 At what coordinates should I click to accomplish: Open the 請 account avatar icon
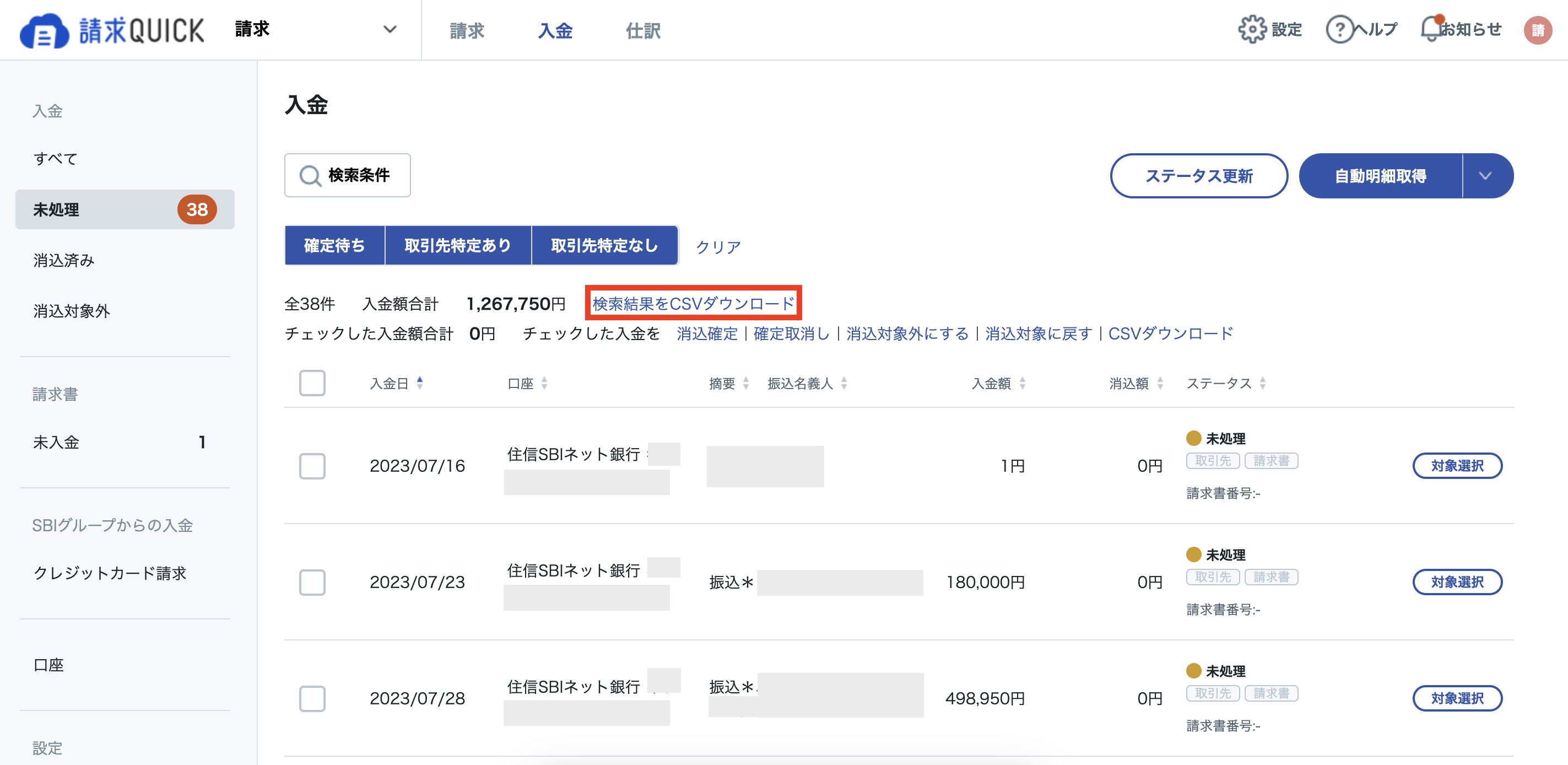coord(1539,29)
